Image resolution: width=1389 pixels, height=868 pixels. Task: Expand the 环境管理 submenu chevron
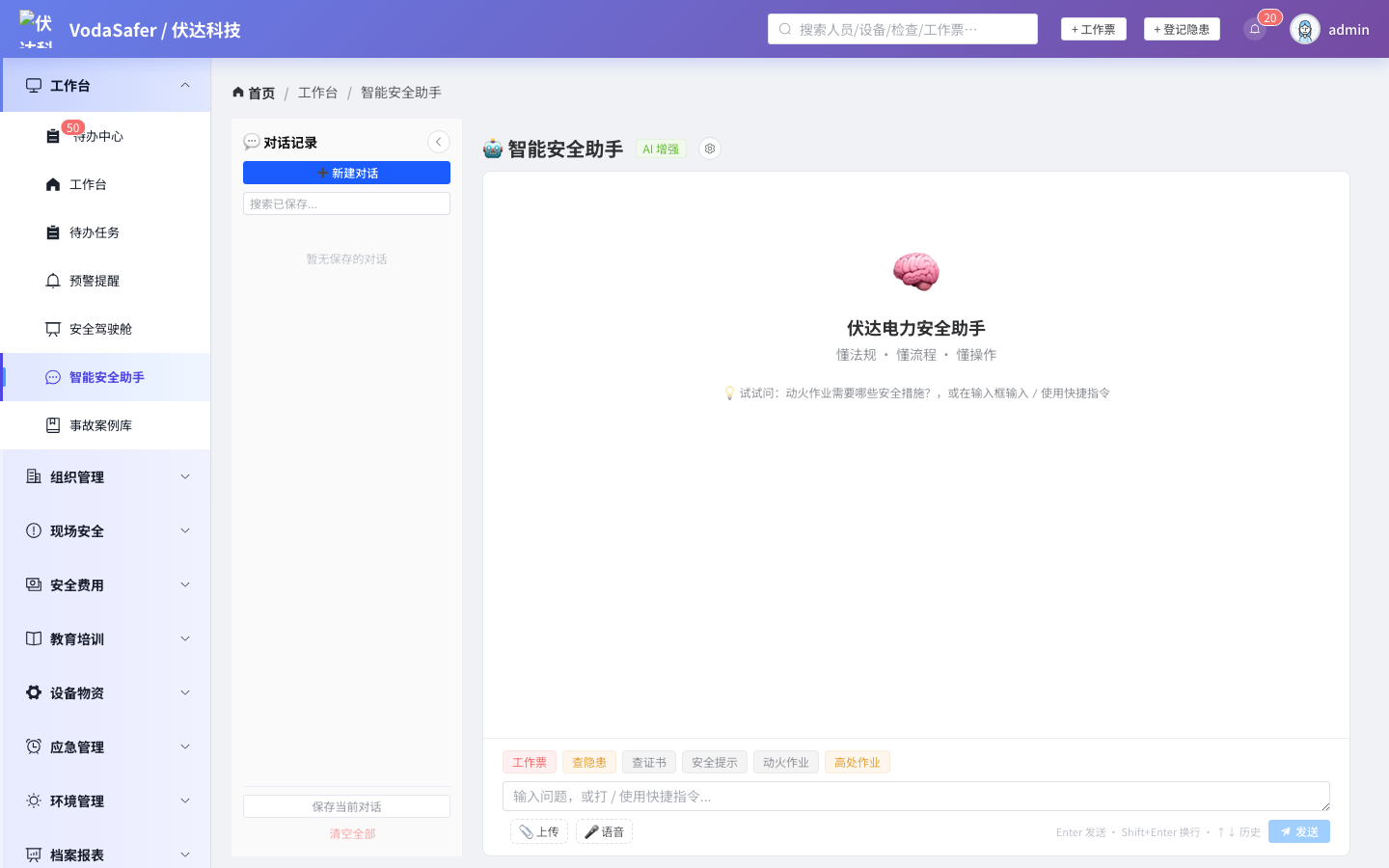coord(185,800)
